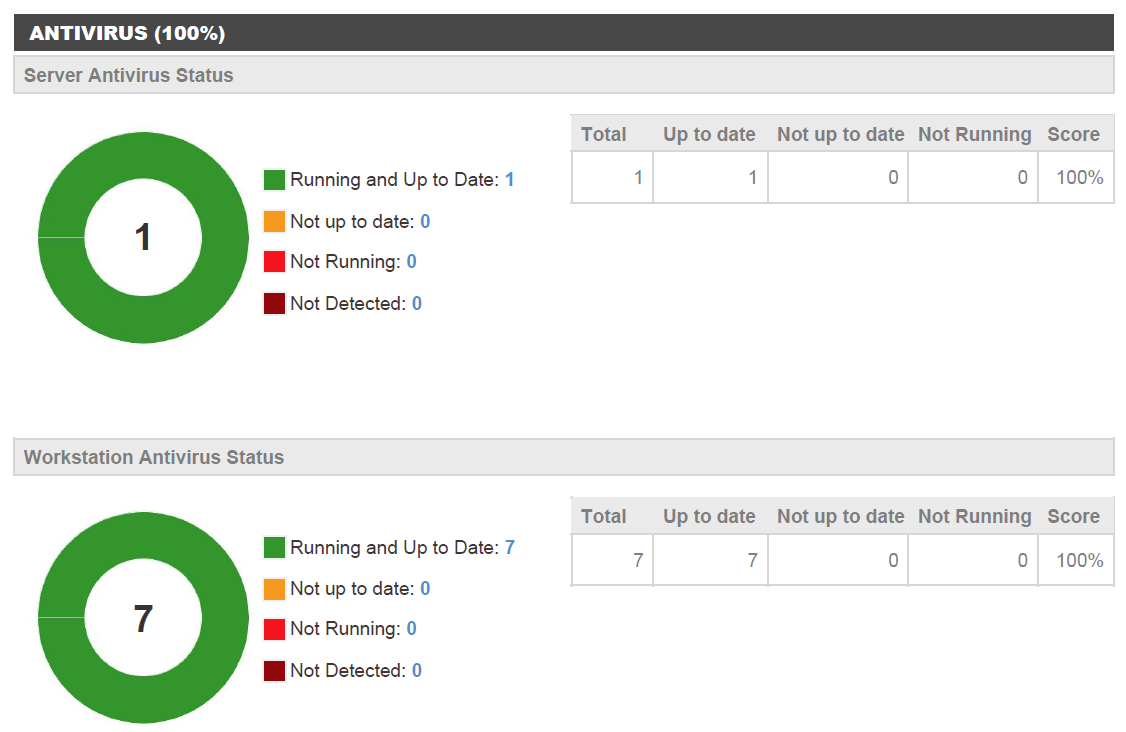Sort server table by Score column
The height and width of the screenshot is (732, 1126).
pos(1073,134)
